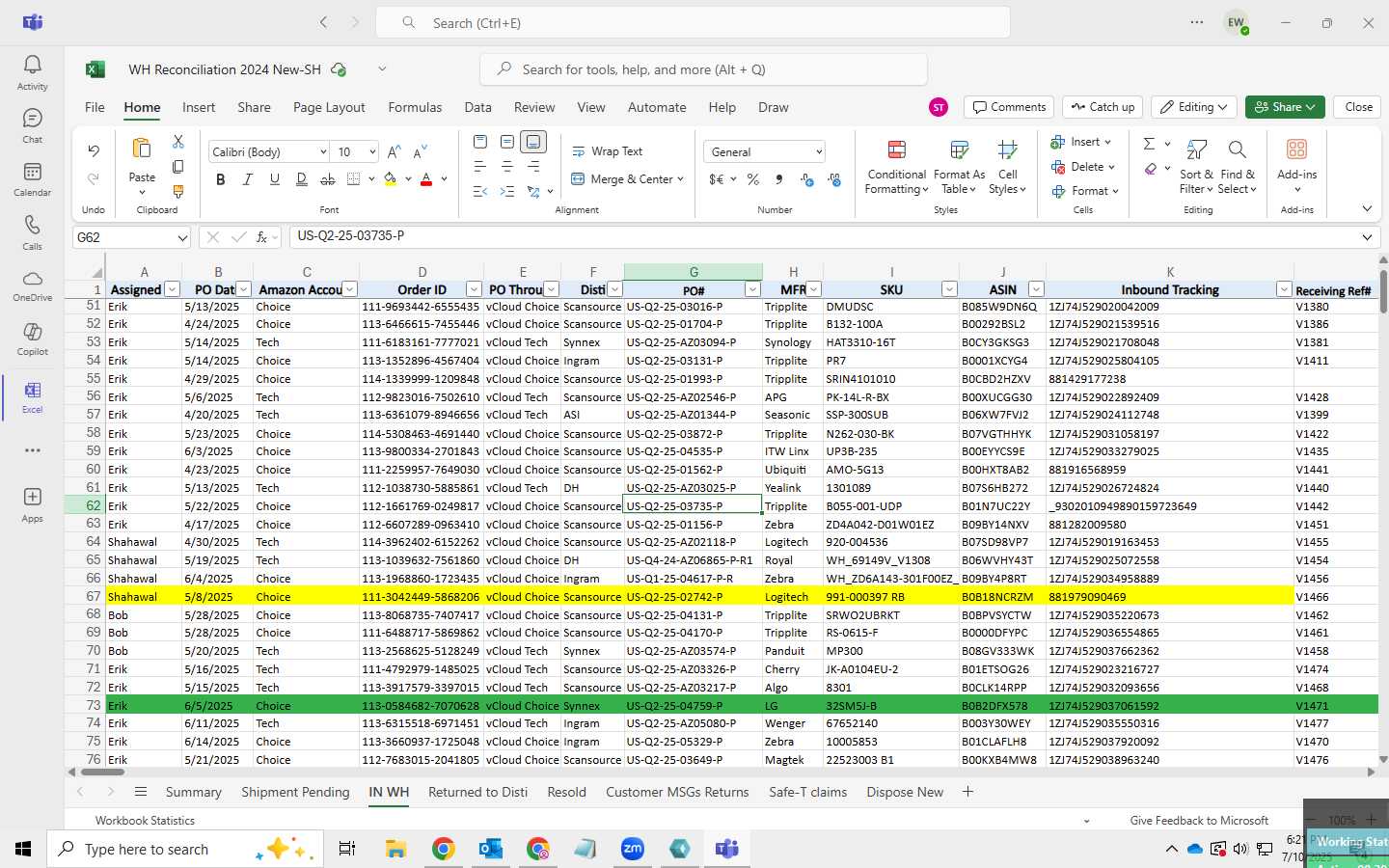Toggle Wrap Text
Image resolution: width=1389 pixels, height=868 pixels.
pos(608,151)
